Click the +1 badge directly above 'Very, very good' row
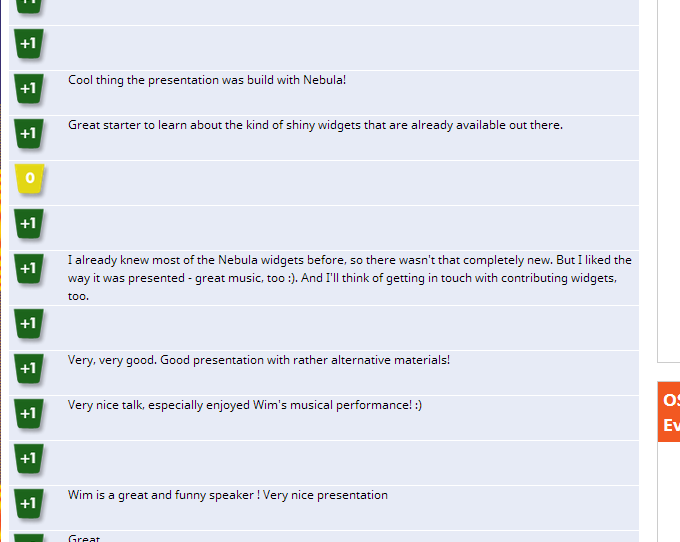Viewport: 680px width, 542px height. point(28,323)
